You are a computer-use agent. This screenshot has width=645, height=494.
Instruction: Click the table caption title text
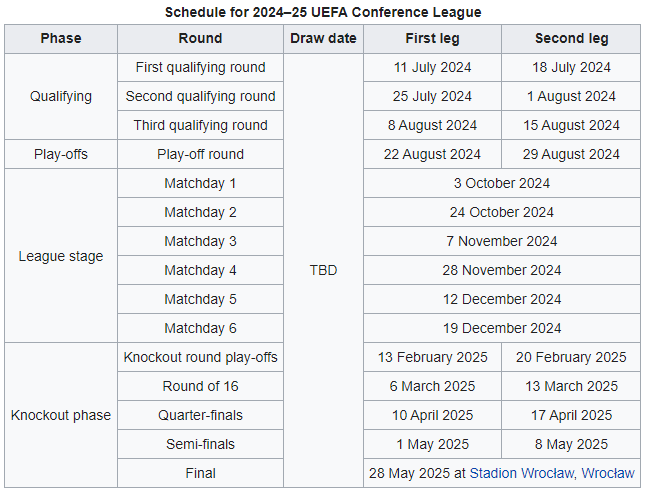tap(323, 12)
